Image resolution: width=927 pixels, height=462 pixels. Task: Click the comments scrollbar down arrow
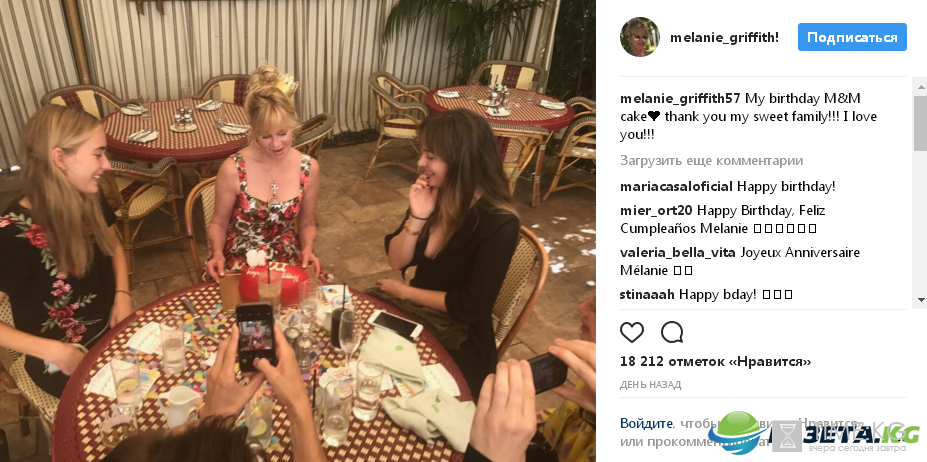pos(920,300)
